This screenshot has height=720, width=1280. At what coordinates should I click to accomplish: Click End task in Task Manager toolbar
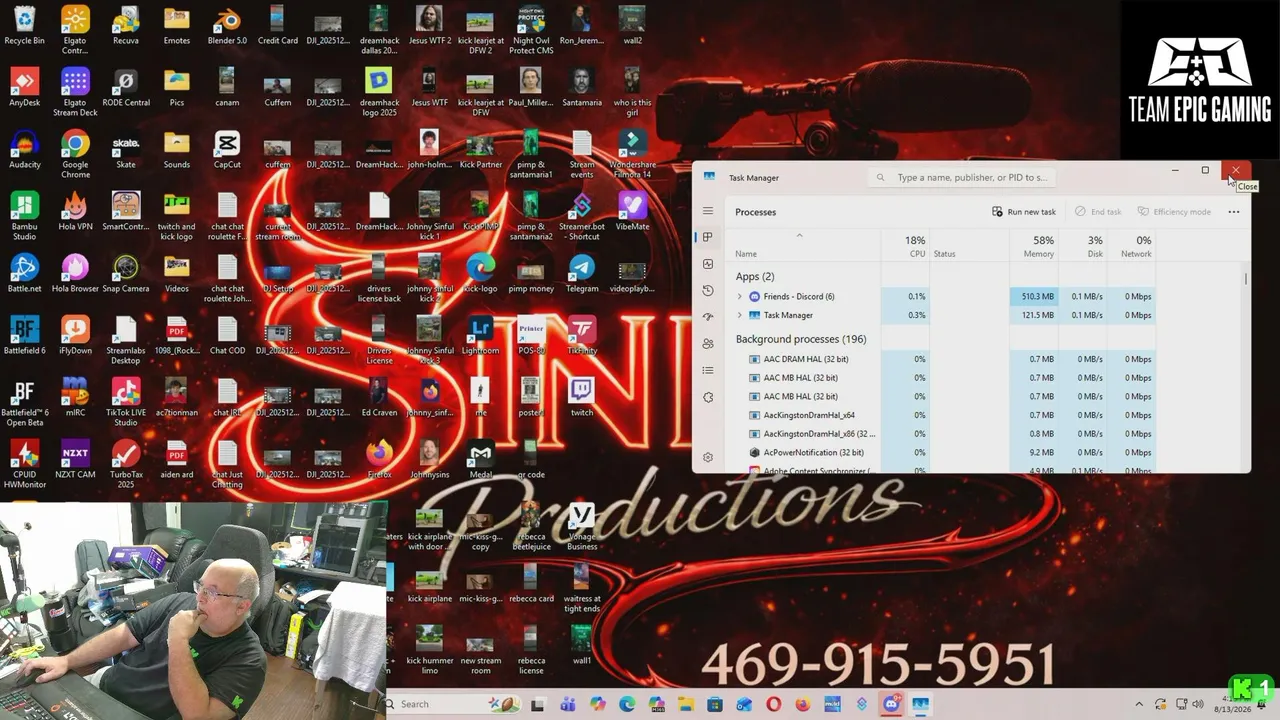[1098, 212]
